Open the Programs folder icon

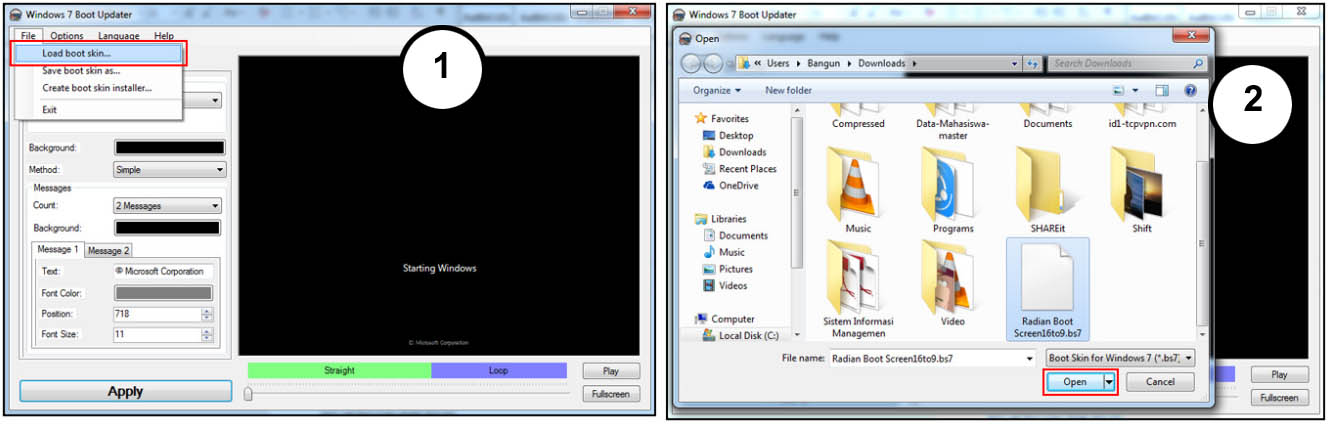point(952,190)
